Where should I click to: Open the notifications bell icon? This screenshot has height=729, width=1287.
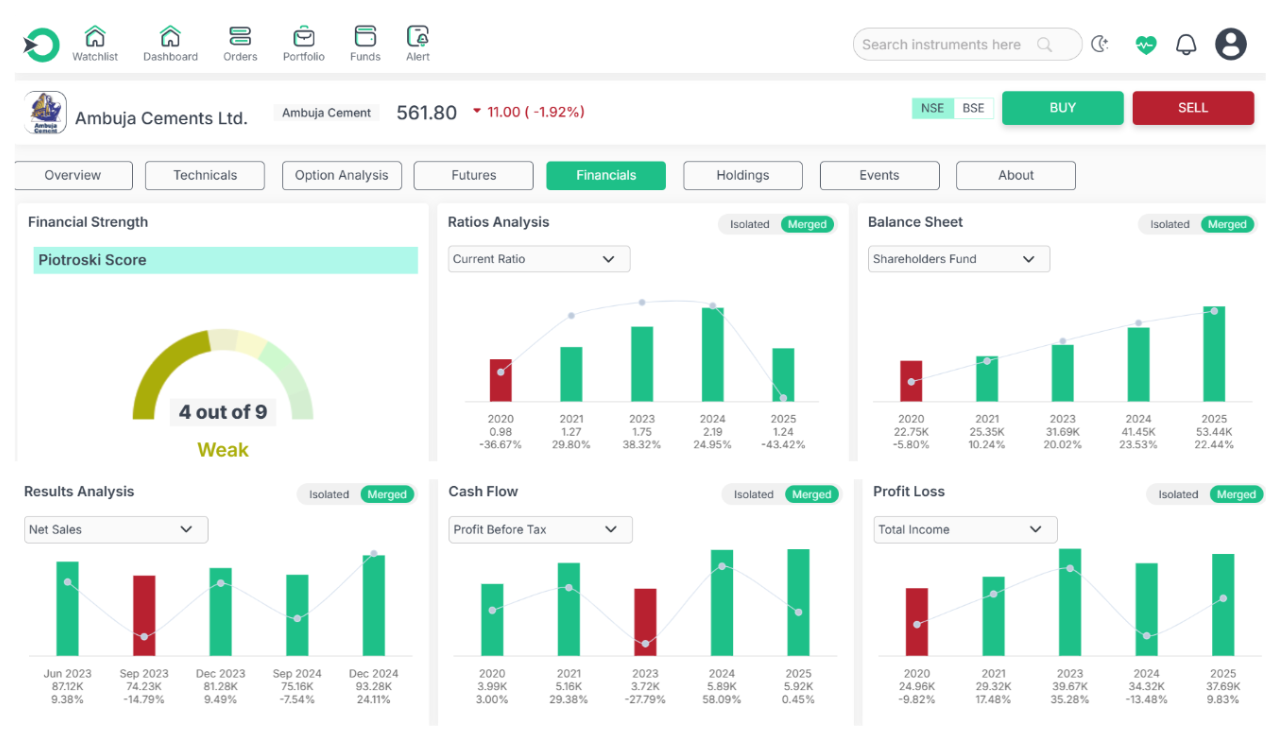[x=1186, y=44]
